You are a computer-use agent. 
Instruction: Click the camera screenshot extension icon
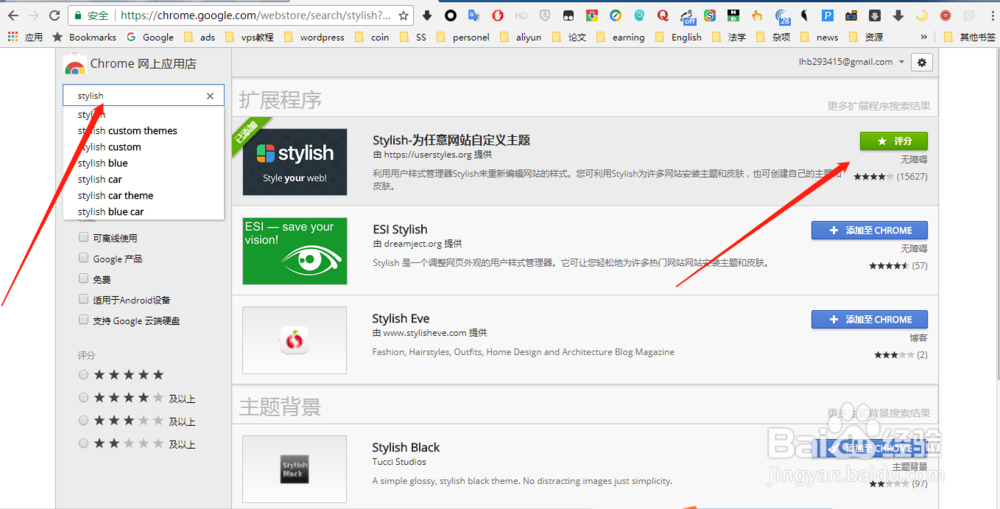pyautogui.click(x=851, y=15)
